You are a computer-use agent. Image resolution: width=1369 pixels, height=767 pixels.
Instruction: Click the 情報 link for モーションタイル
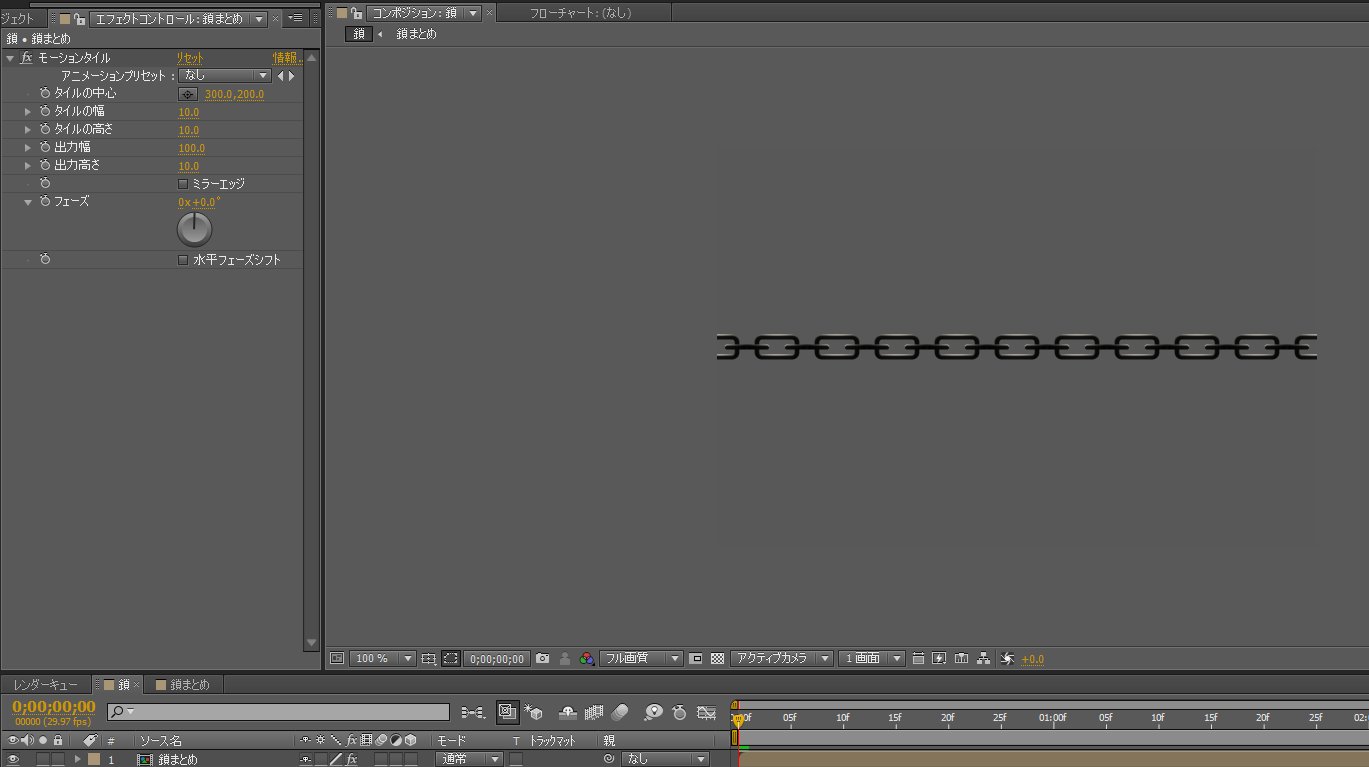click(x=288, y=58)
